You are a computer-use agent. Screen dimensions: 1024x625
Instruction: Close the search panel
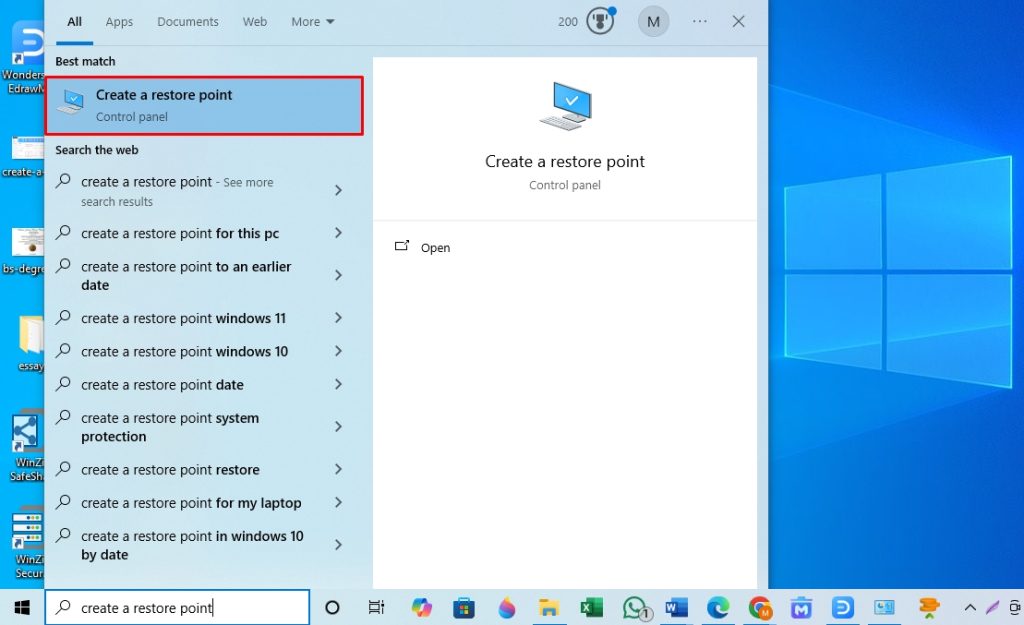coord(739,22)
